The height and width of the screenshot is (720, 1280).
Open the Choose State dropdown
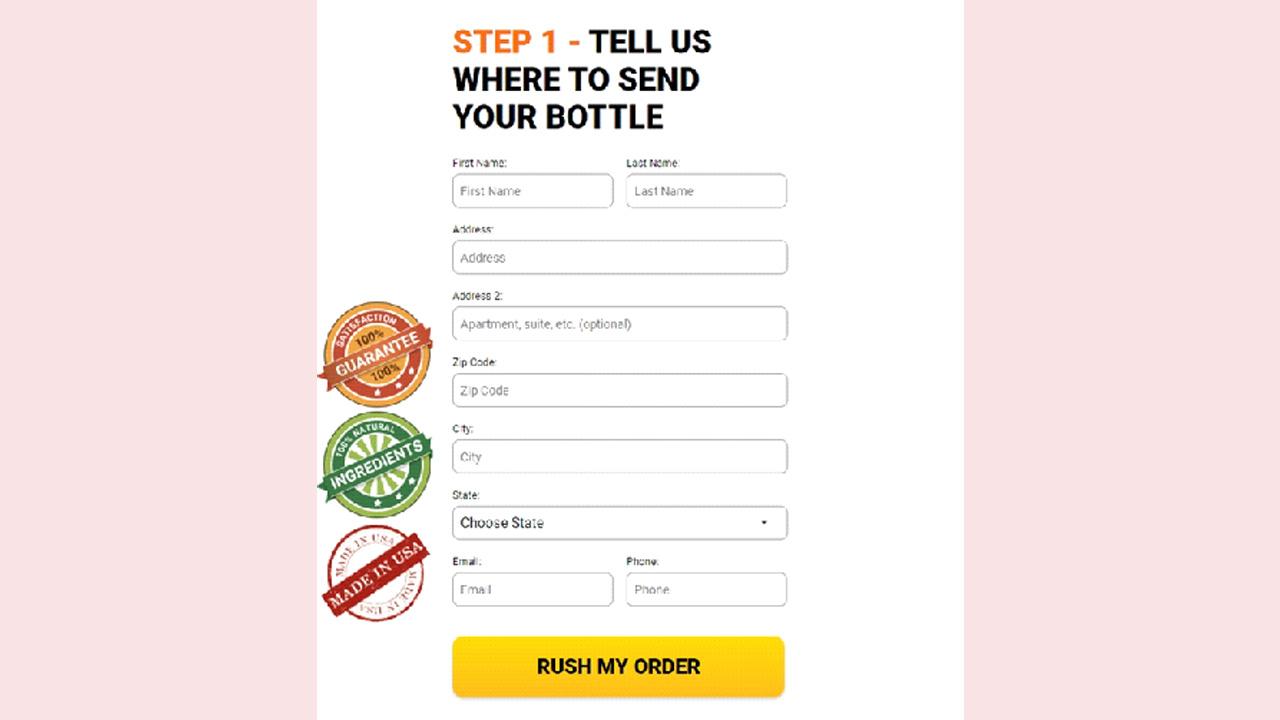[x=620, y=523]
